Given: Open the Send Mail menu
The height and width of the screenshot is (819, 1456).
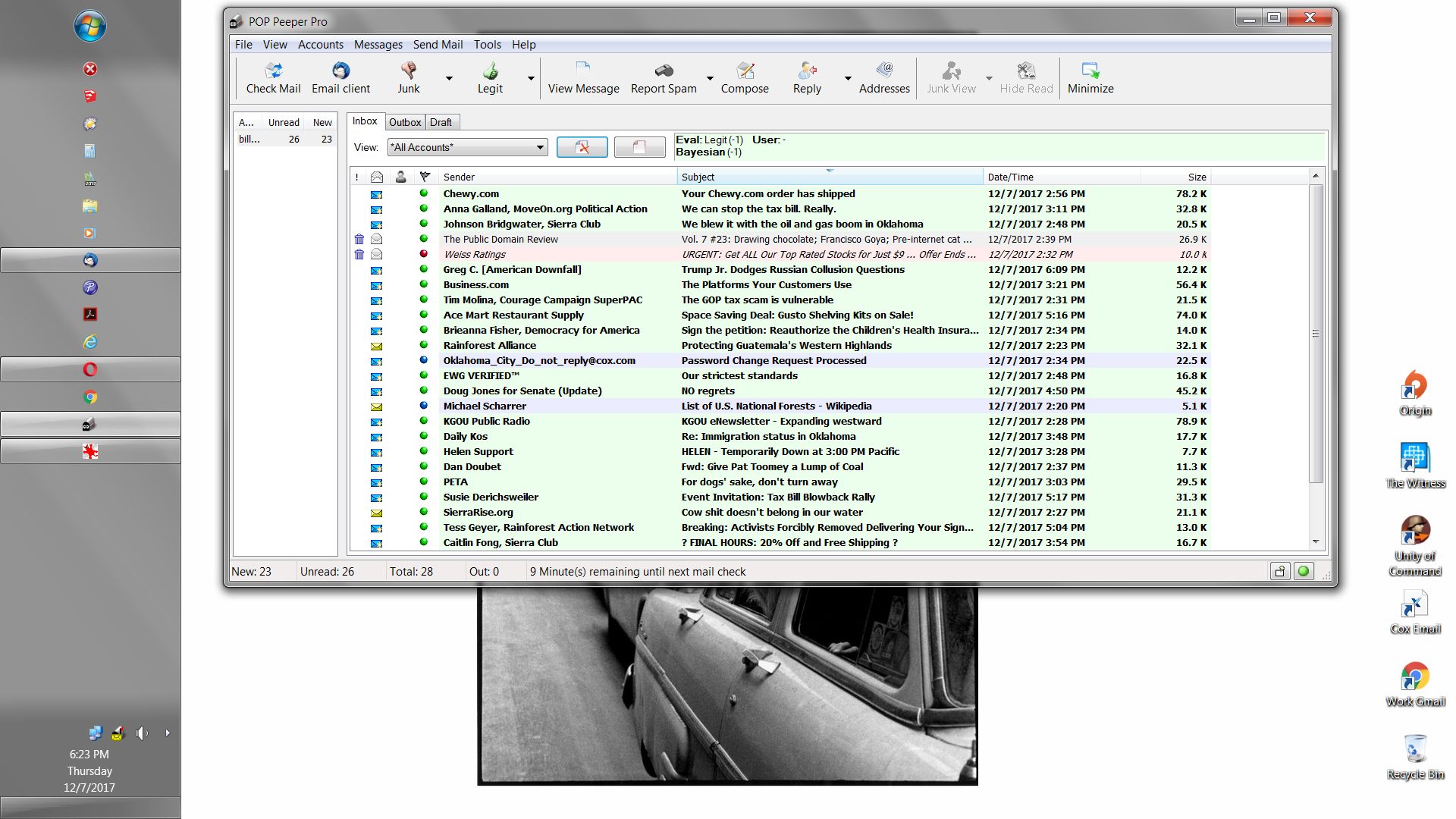Looking at the screenshot, I should 438,45.
